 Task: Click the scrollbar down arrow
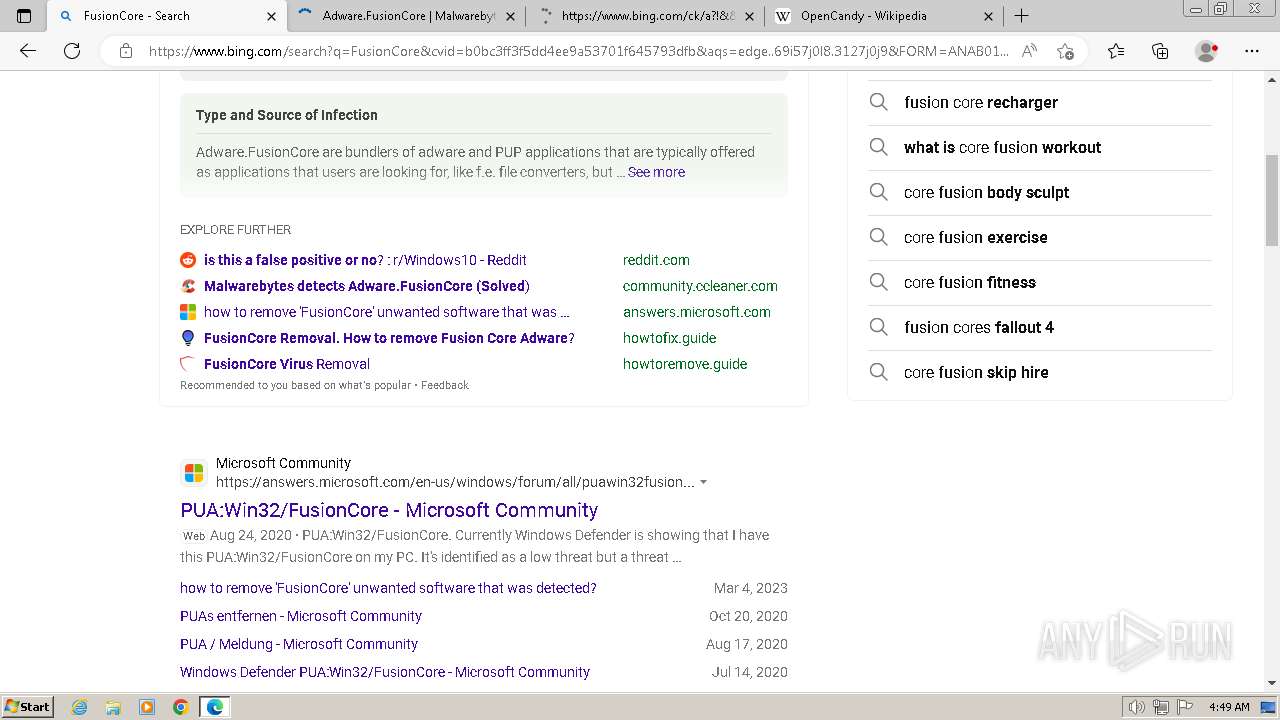click(1271, 684)
